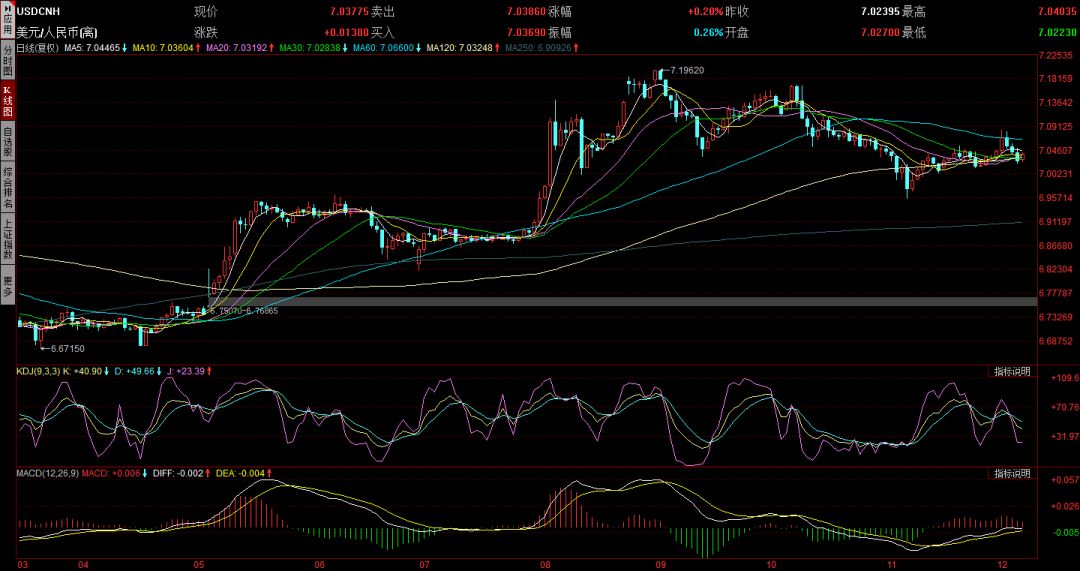This screenshot has width=1080, height=571.
Task: Switch to the 分时图 intraday view
Action: coord(7,62)
